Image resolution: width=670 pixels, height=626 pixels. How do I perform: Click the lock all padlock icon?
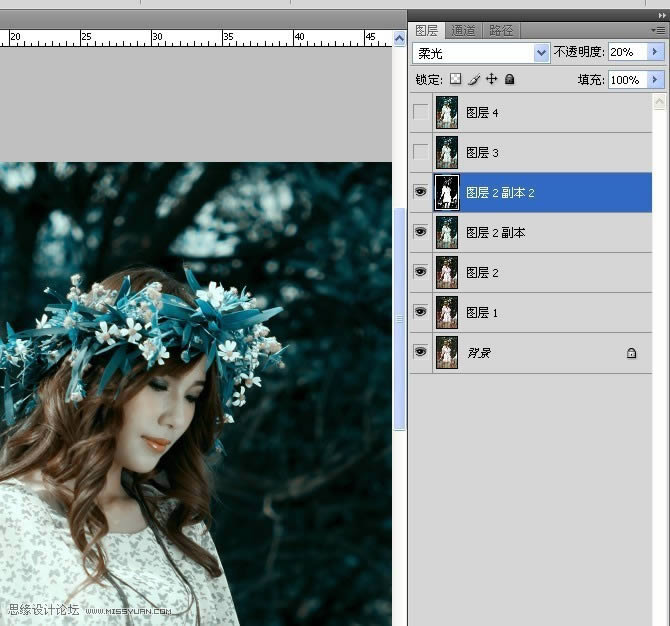[509, 79]
